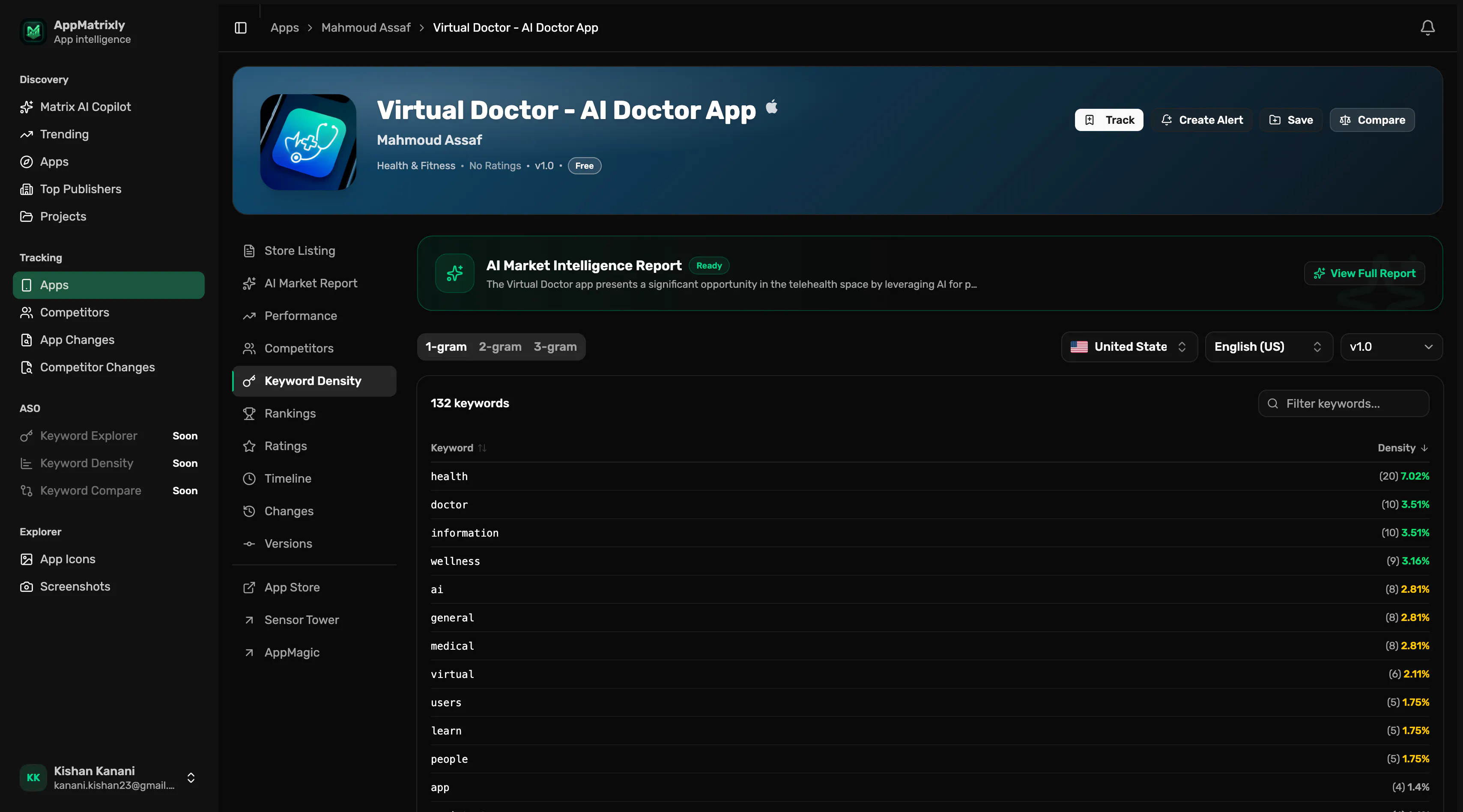This screenshot has width=1463, height=812.
Task: Open AppMagic external link
Action: [x=314, y=652]
